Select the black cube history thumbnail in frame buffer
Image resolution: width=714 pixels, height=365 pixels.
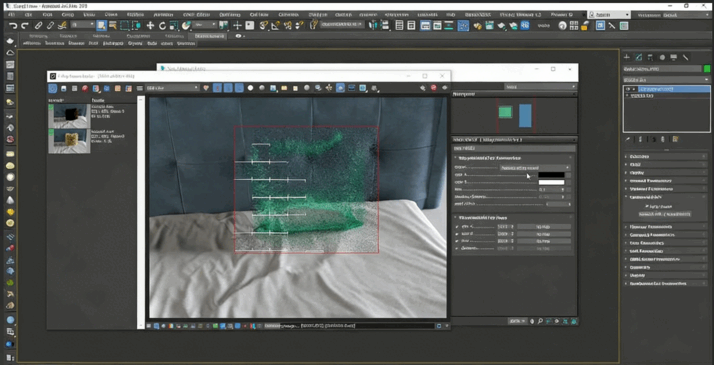tap(69, 116)
